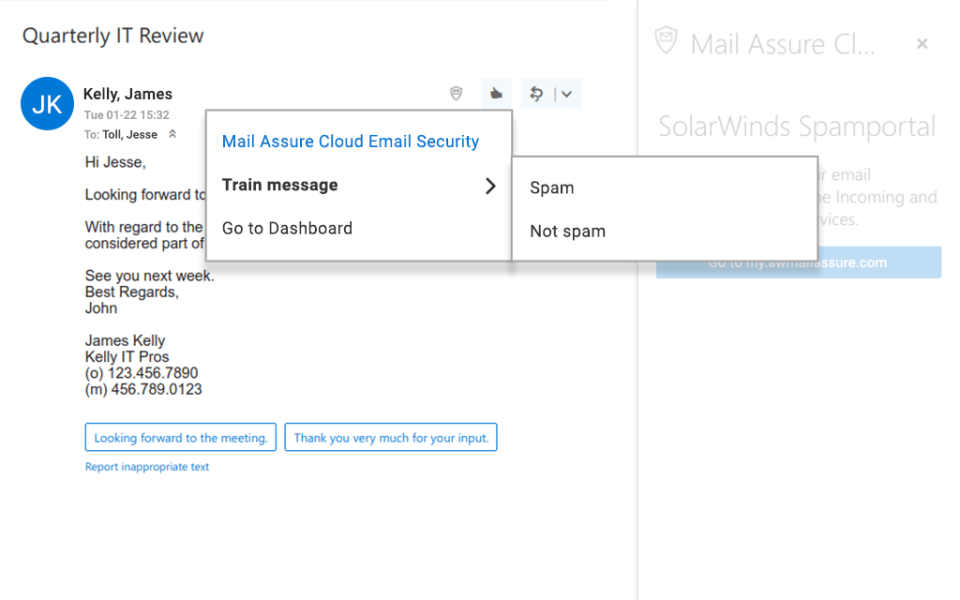Click the thumbs-up Like icon
Viewport: 960px width, 600px height.
pos(497,93)
